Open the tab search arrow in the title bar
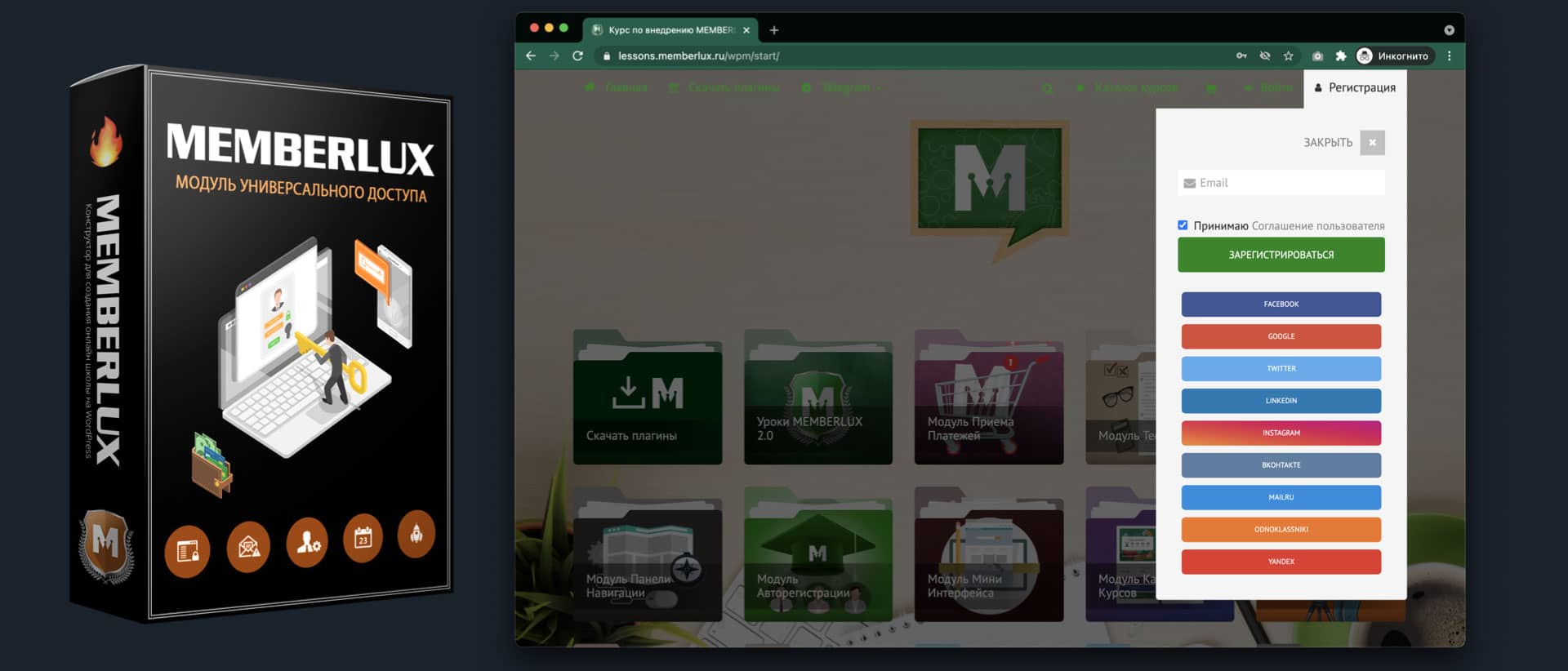 (x=1449, y=30)
